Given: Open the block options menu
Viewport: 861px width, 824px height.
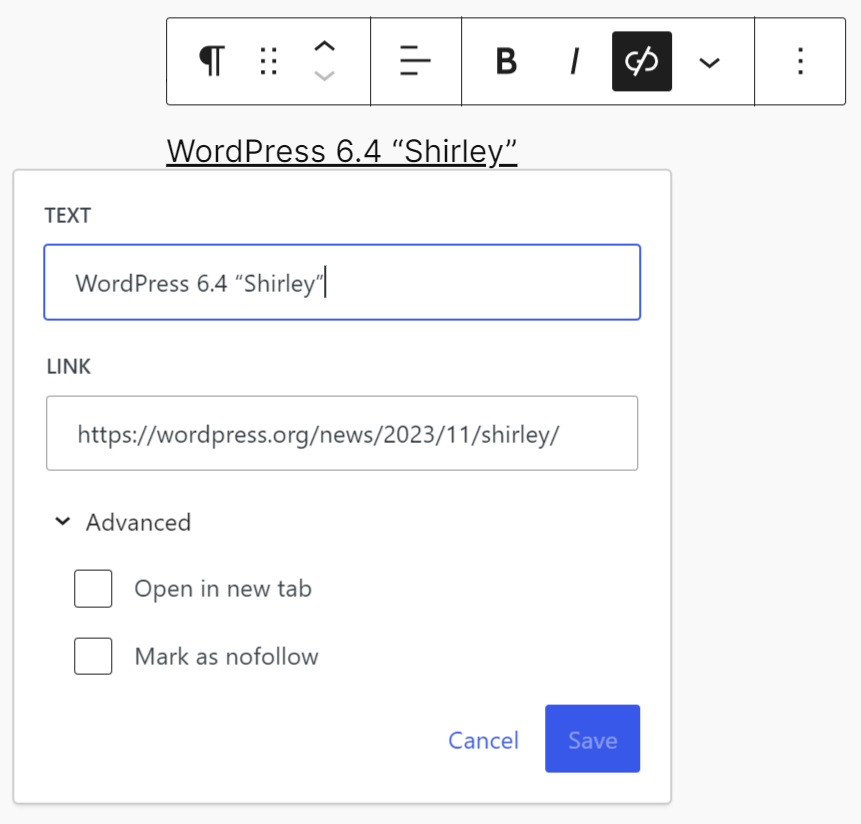Looking at the screenshot, I should click(800, 61).
